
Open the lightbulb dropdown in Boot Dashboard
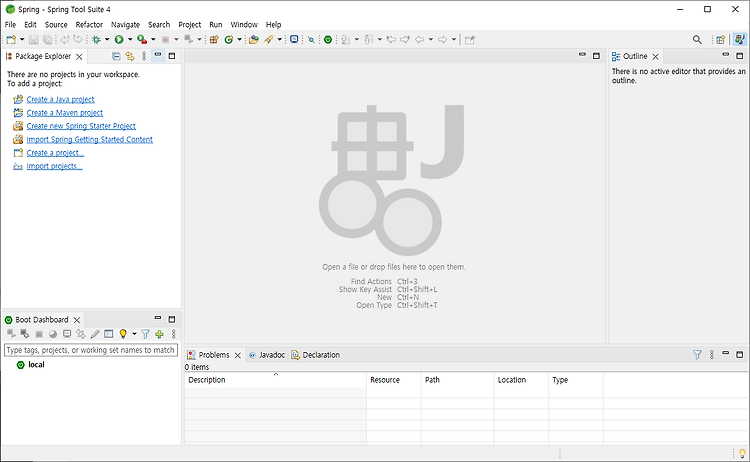click(x=134, y=334)
